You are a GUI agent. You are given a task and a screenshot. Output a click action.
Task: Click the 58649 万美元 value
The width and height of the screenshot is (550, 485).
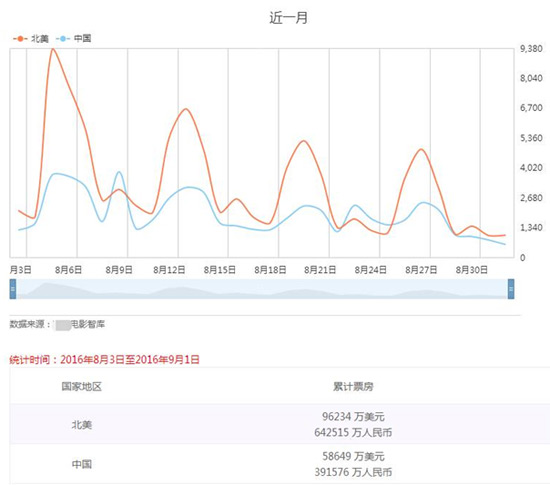pos(353,456)
